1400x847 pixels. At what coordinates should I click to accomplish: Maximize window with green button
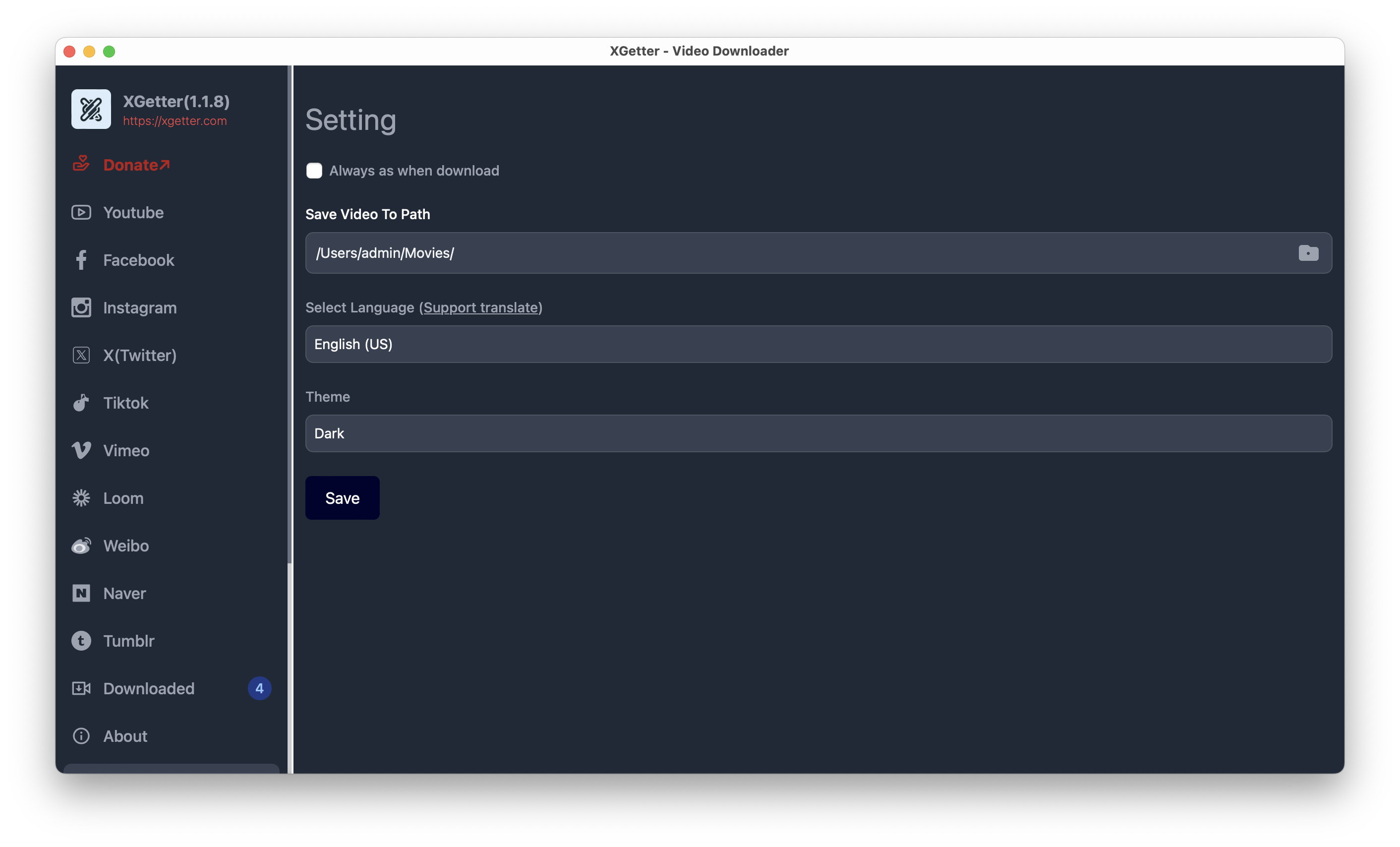(x=109, y=52)
